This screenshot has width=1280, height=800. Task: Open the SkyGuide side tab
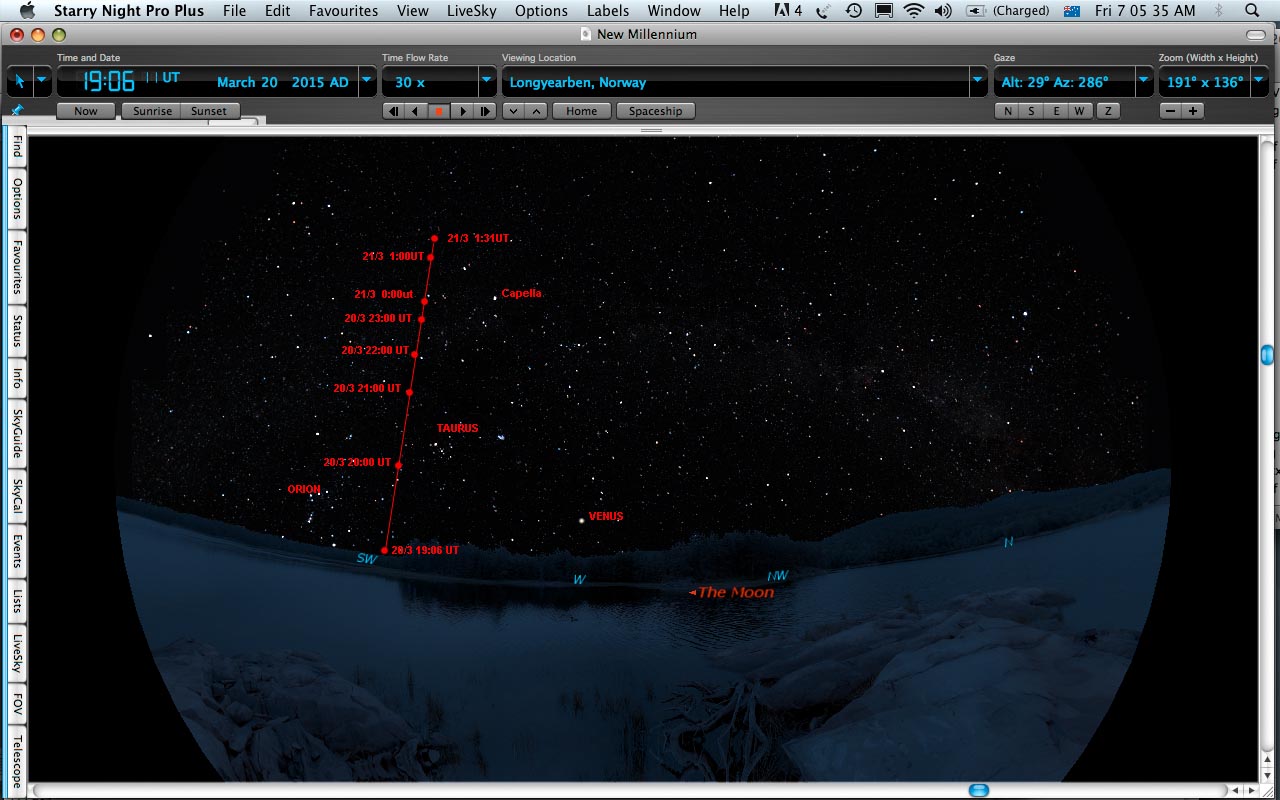pyautogui.click(x=17, y=432)
